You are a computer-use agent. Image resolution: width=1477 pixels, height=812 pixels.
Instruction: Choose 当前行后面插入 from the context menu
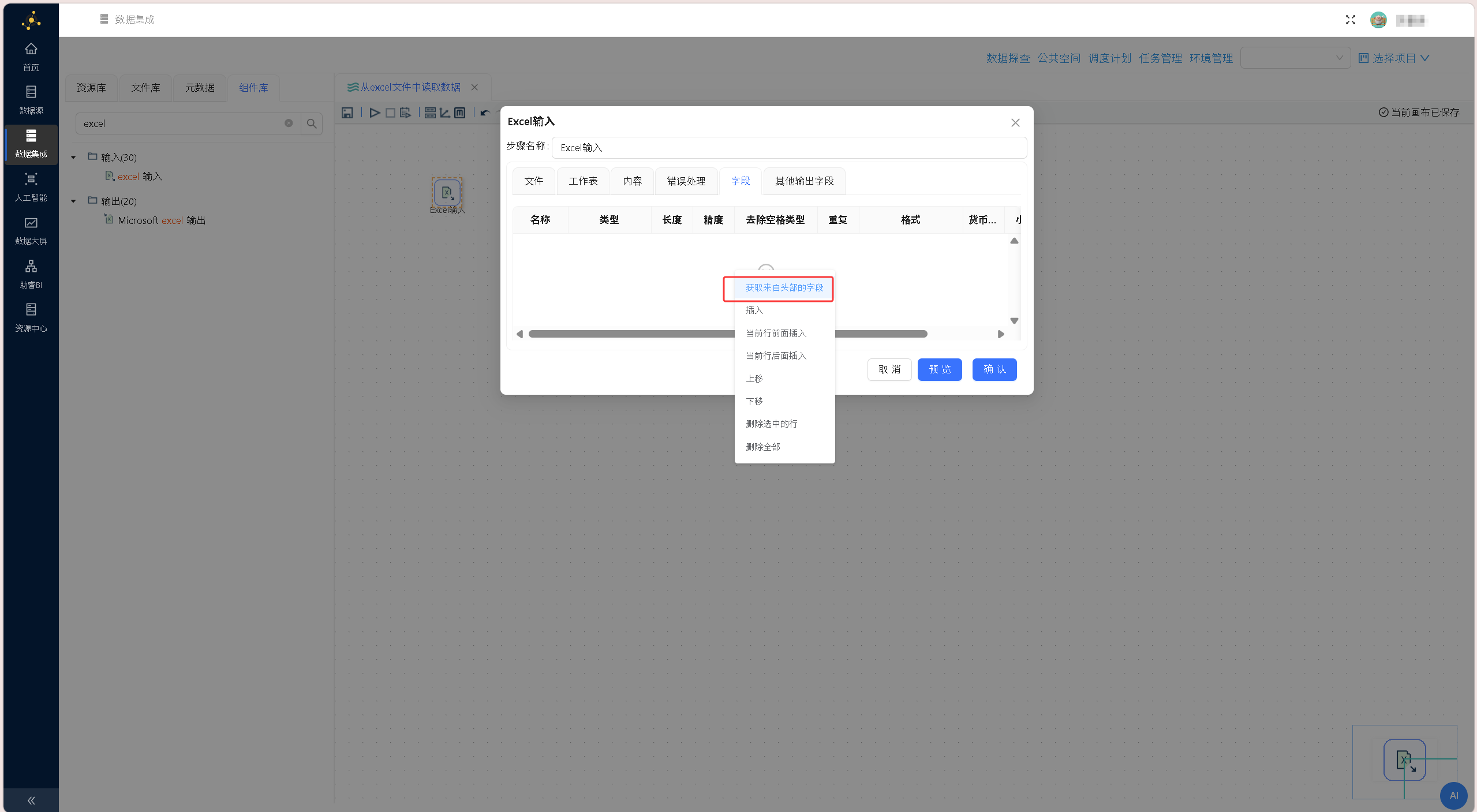[x=784, y=356]
